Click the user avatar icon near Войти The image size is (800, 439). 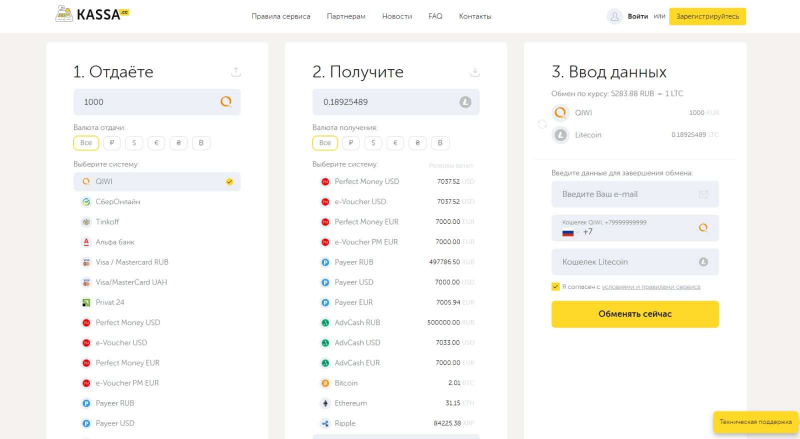(614, 16)
